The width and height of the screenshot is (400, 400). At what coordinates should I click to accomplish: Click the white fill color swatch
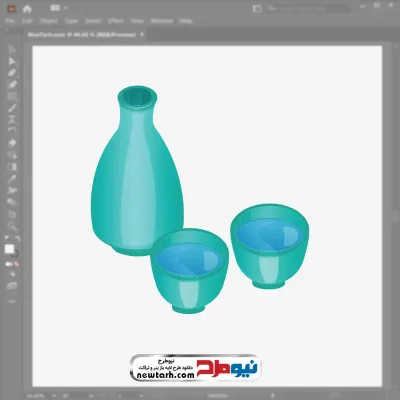9,249
